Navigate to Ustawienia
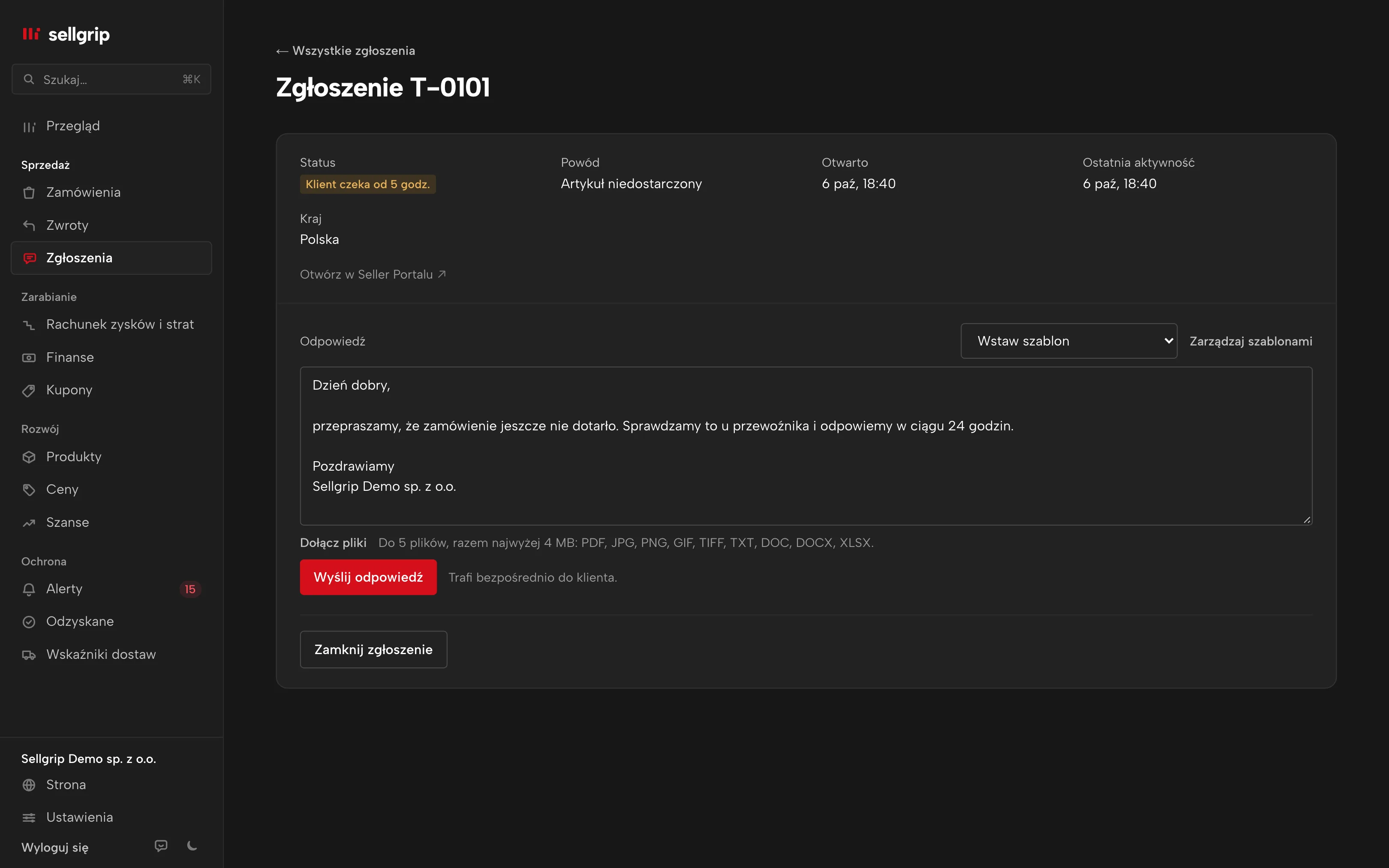 pos(111,817)
